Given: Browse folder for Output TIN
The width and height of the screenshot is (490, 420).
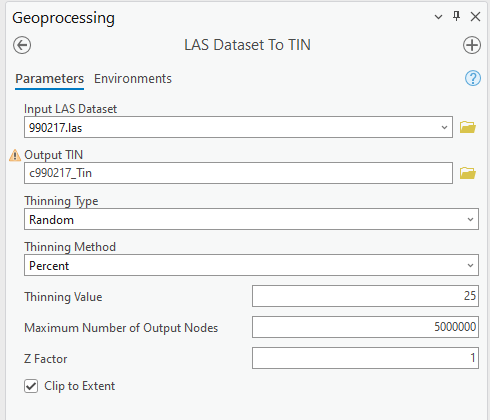Looking at the screenshot, I should 468,173.
